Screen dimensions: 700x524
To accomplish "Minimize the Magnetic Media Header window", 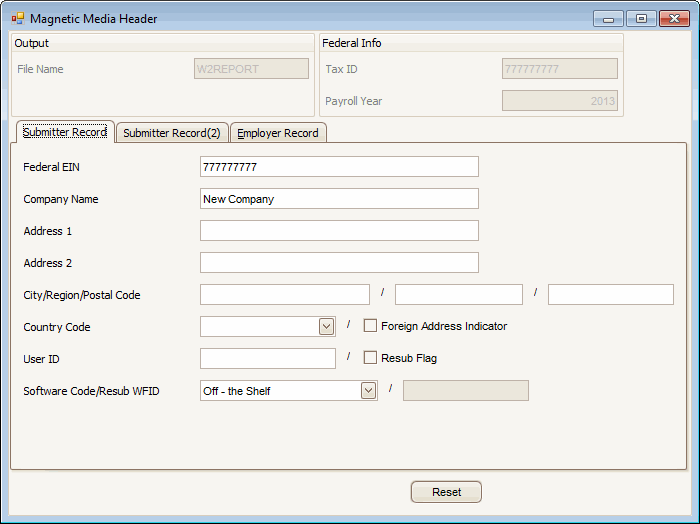I will click(x=608, y=18).
